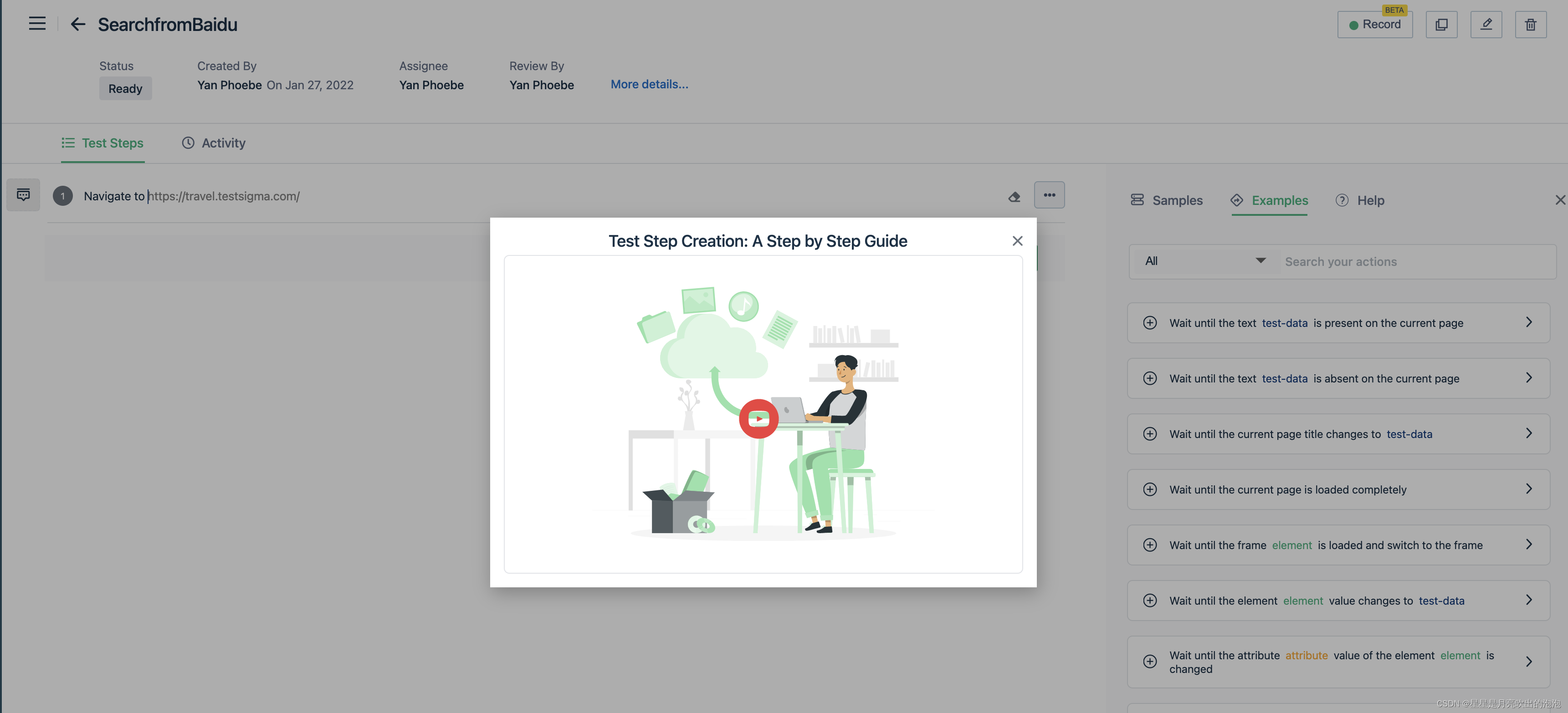Play the step creation guide video
The height and width of the screenshot is (713, 1568).
pyautogui.click(x=758, y=418)
